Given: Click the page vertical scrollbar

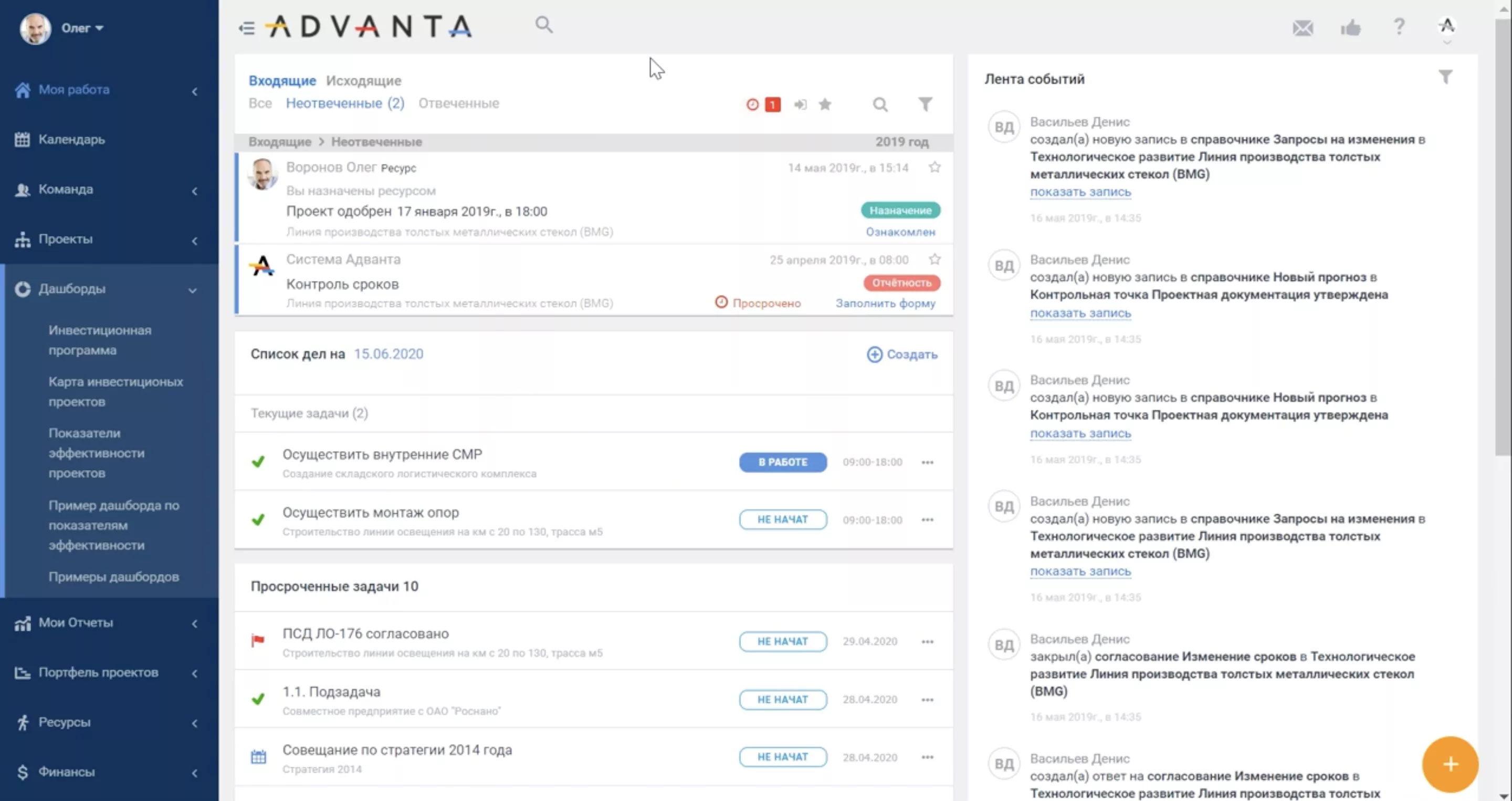Looking at the screenshot, I should [x=1502, y=235].
